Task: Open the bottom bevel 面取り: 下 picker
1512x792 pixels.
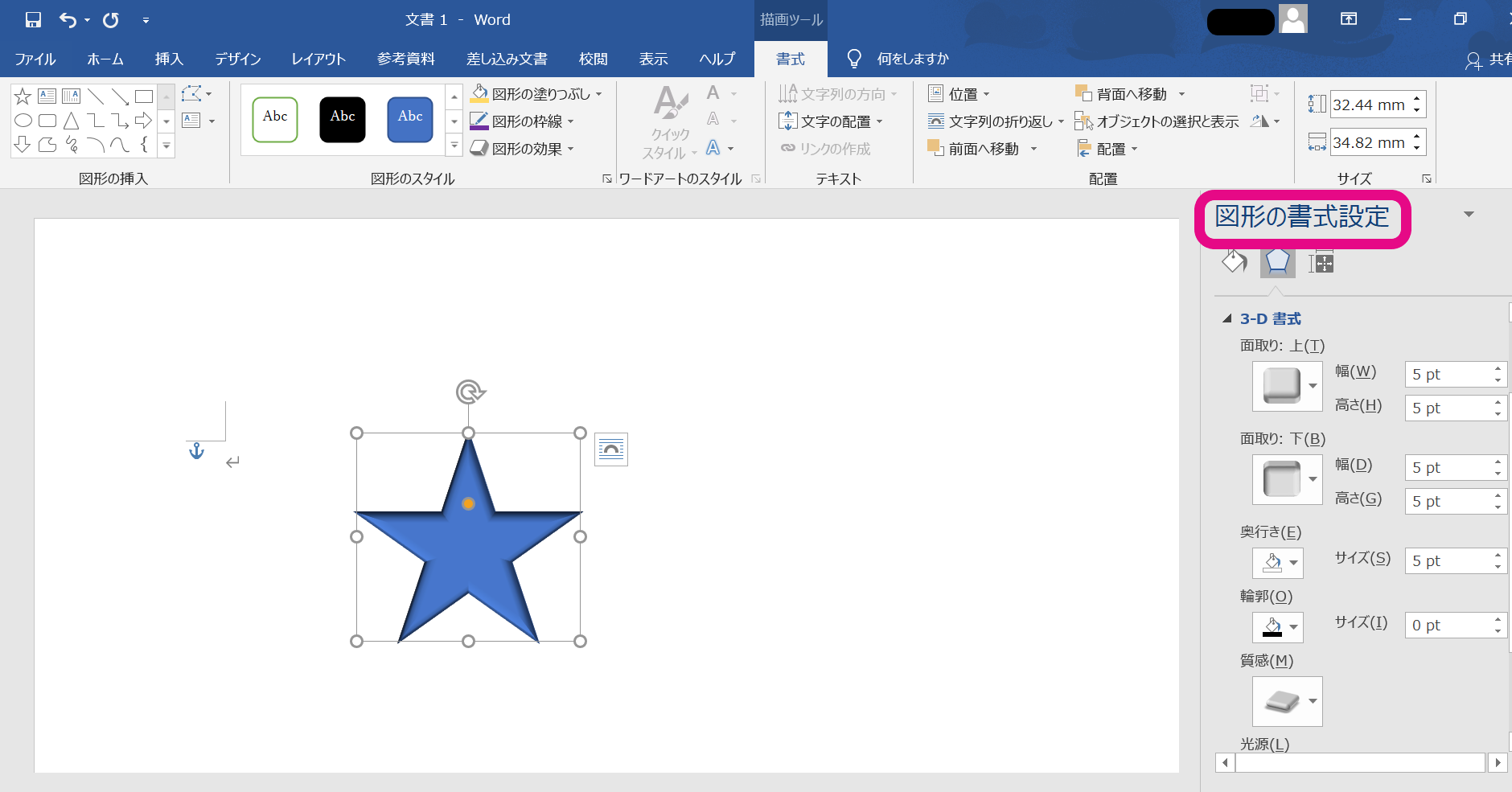Action: tap(1287, 479)
